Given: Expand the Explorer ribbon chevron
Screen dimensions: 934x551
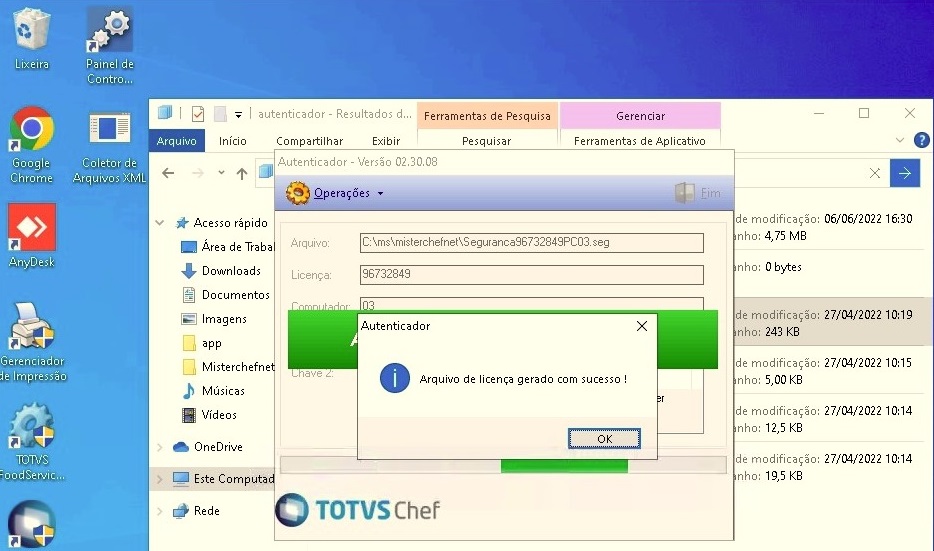Looking at the screenshot, I should coord(899,141).
